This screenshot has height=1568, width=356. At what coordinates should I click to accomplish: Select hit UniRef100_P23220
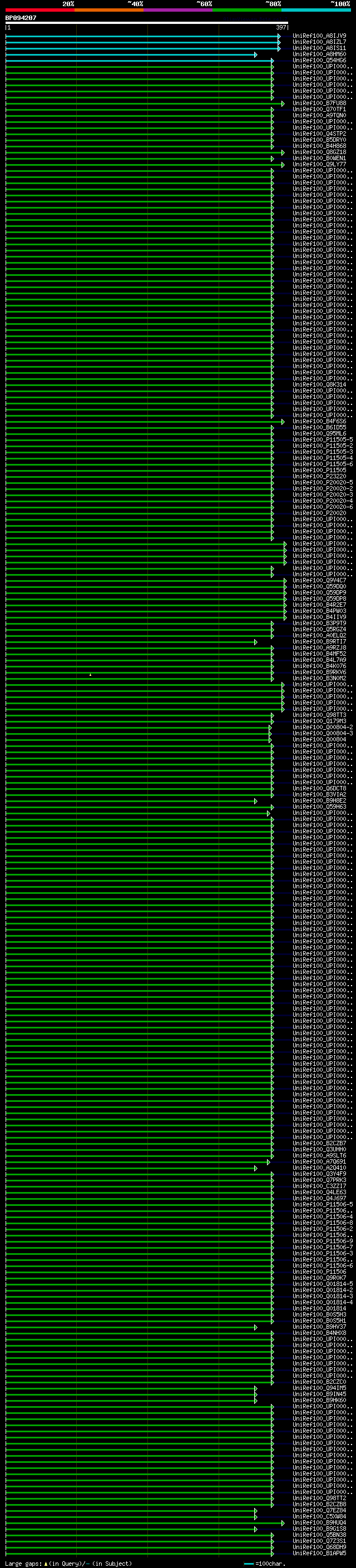tap(319, 476)
